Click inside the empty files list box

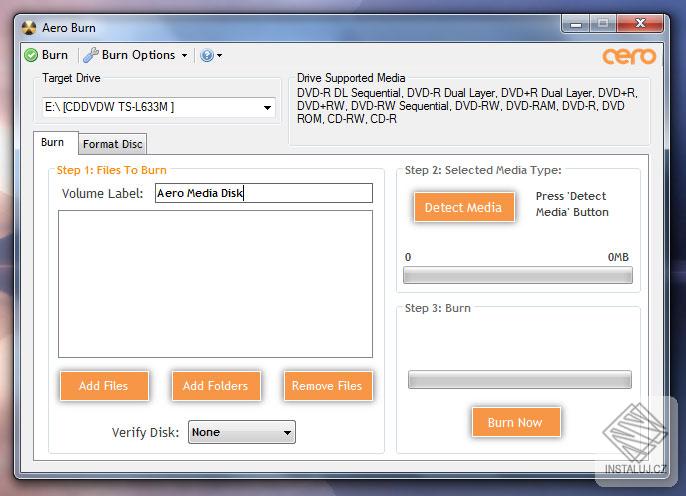[215, 284]
